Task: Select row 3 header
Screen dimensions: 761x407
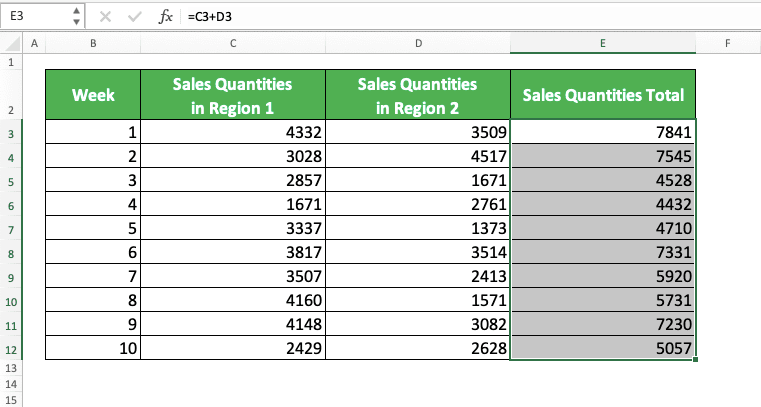Action: [x=11, y=131]
